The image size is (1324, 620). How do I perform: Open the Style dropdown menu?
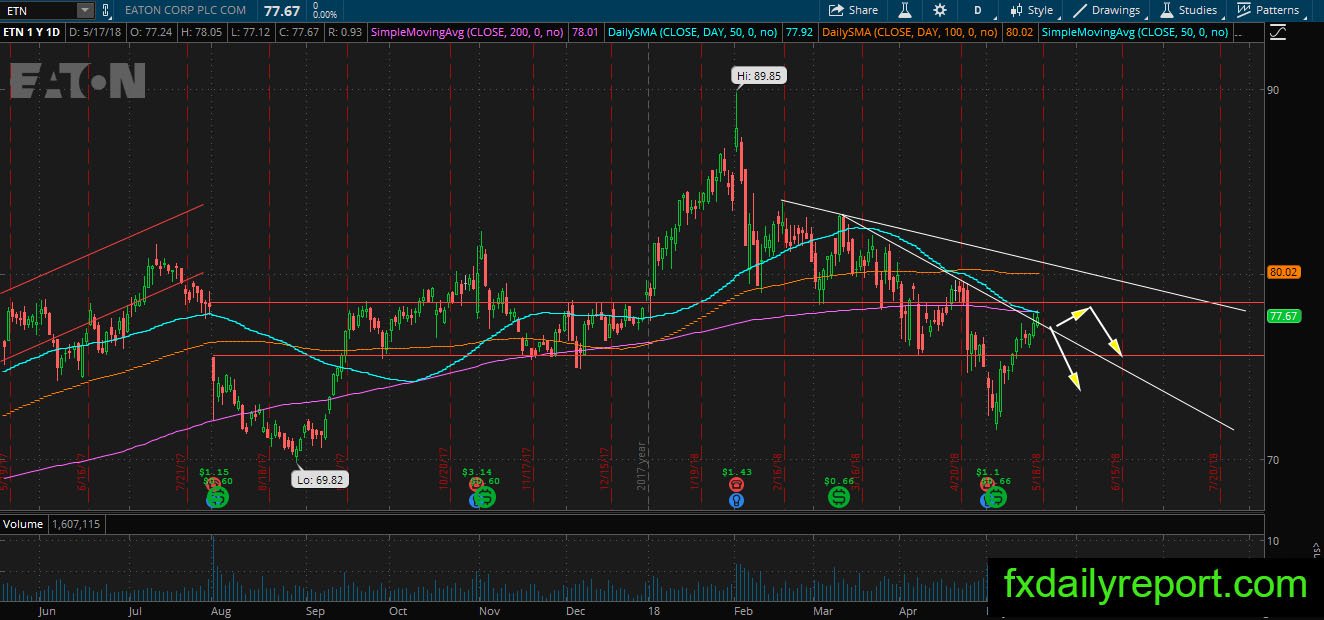pos(1032,10)
